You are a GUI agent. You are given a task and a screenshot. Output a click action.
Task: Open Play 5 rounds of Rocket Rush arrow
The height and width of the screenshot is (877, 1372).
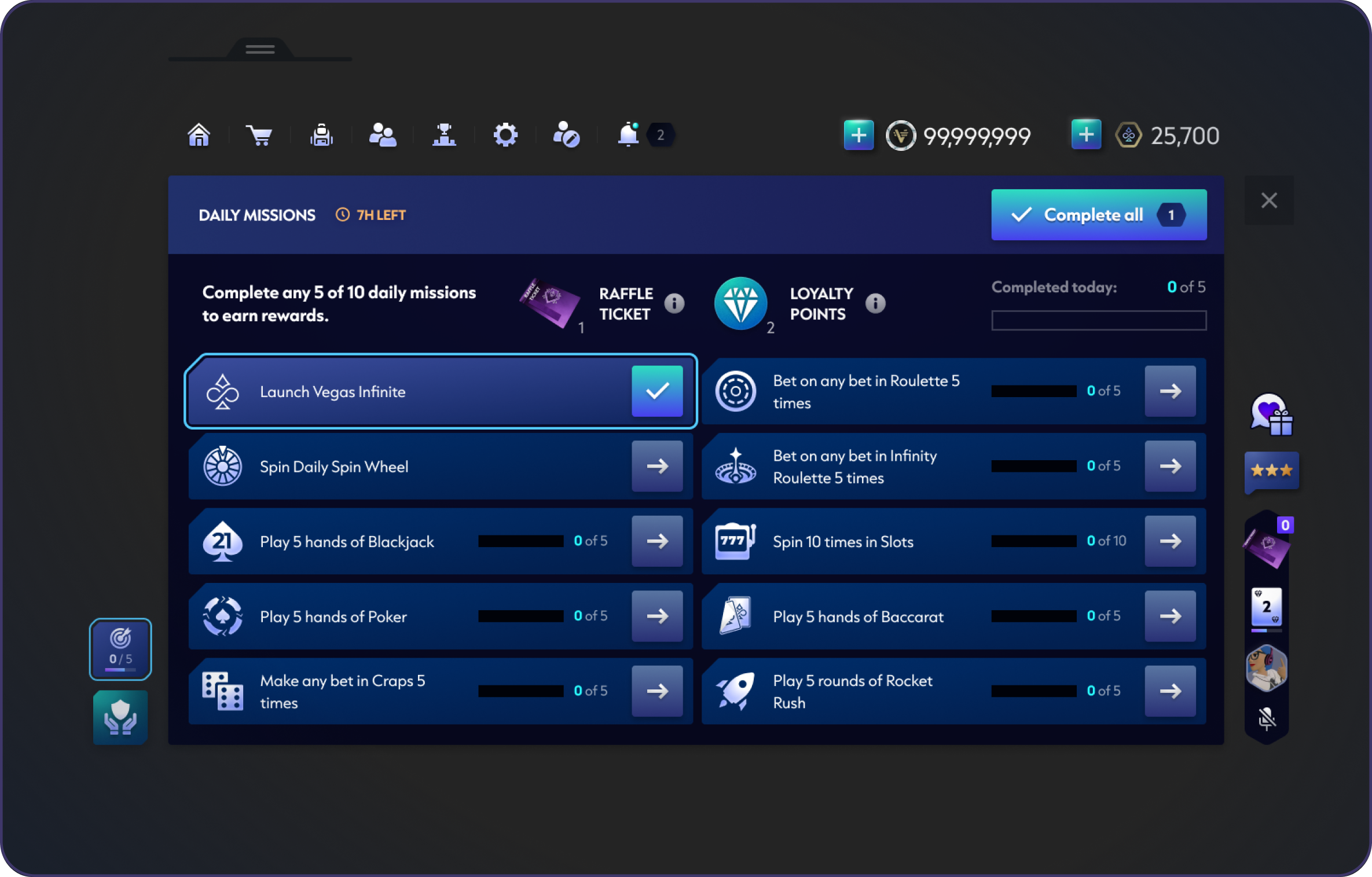(1170, 691)
